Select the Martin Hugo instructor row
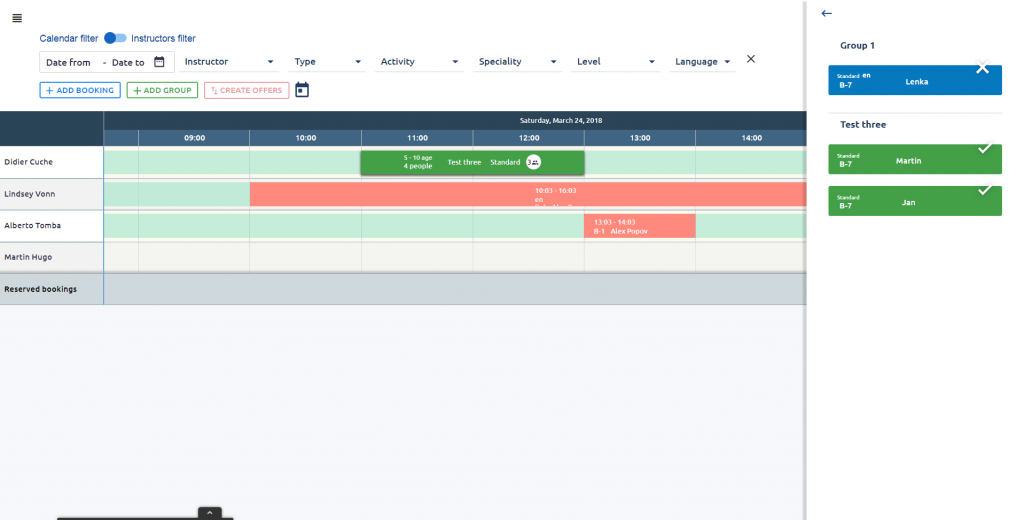 (x=52, y=257)
